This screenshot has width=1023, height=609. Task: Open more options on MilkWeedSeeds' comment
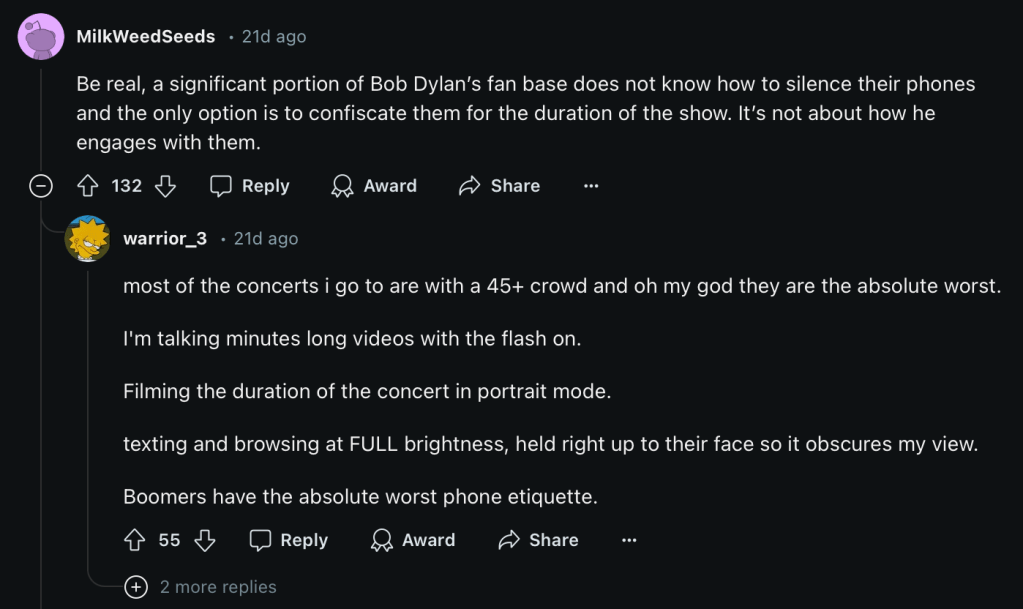[591, 186]
